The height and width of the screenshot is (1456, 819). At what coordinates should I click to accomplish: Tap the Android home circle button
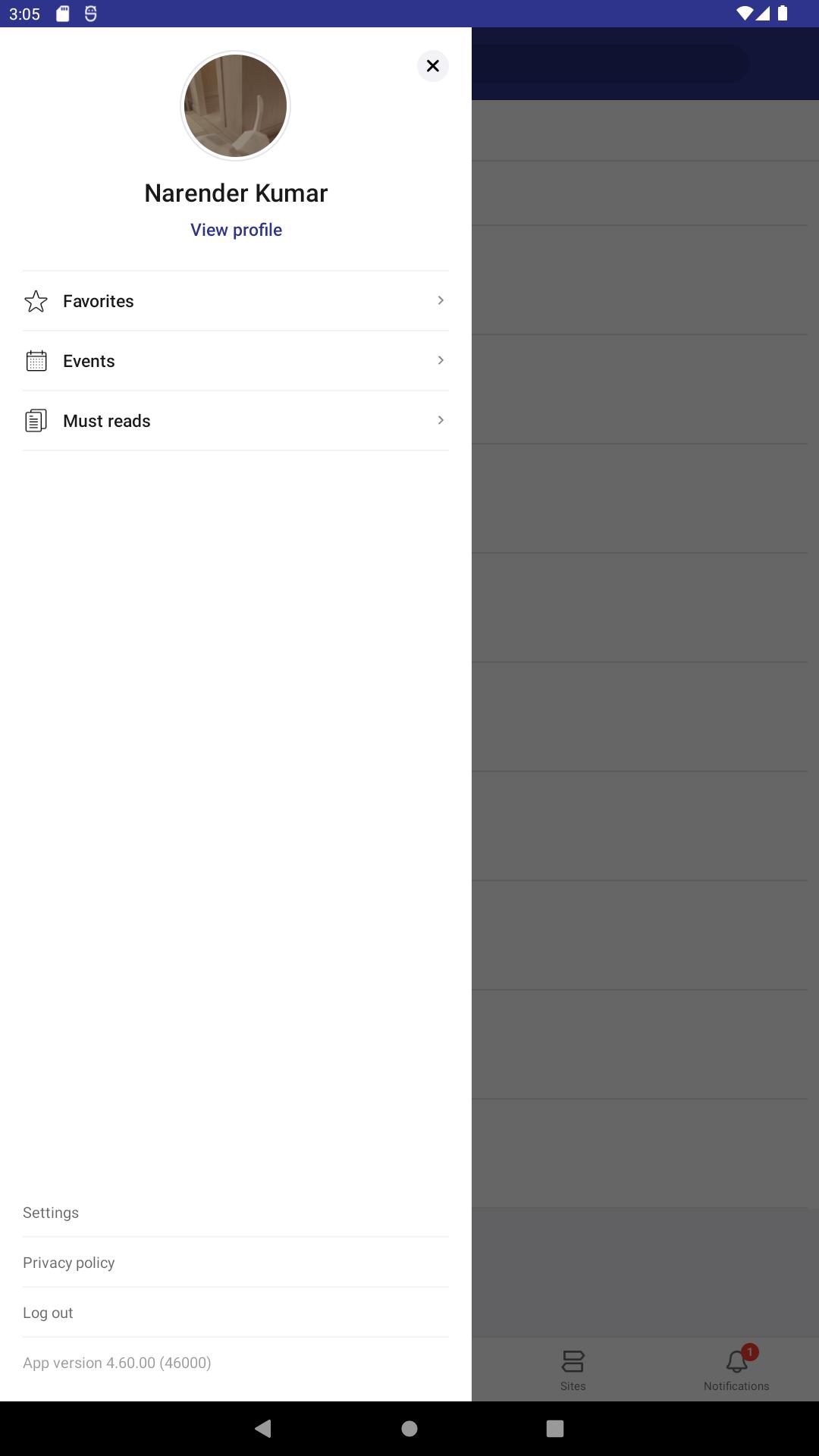click(x=409, y=1429)
